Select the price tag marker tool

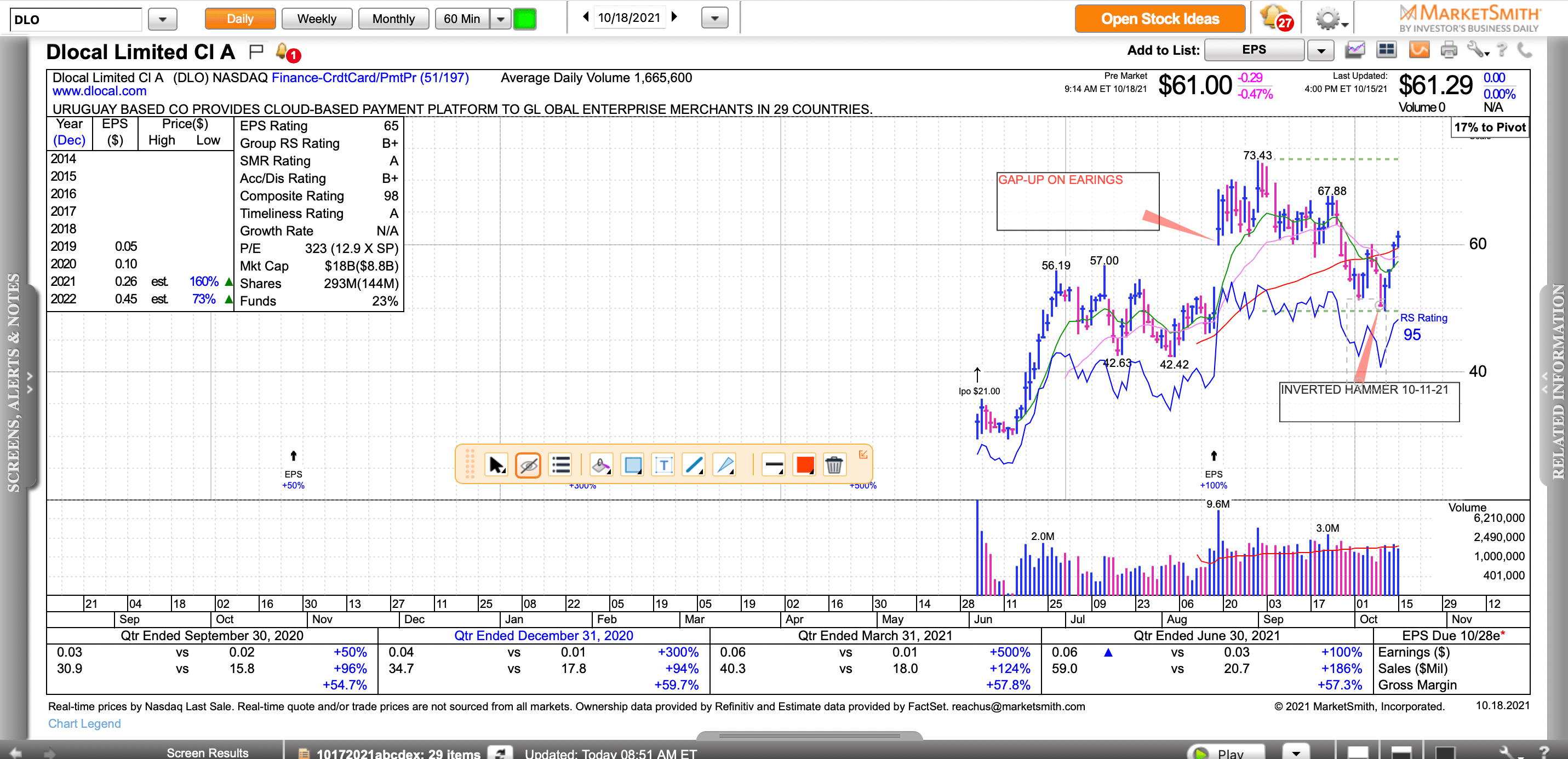click(x=601, y=465)
